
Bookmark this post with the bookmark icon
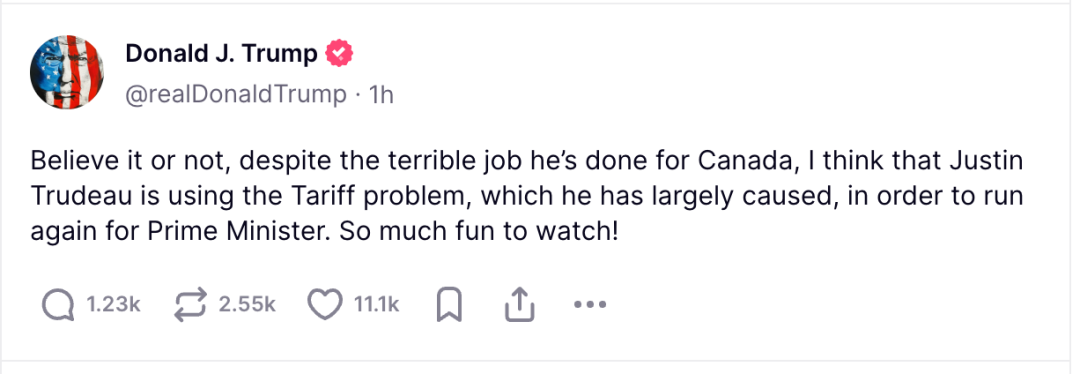click(449, 305)
